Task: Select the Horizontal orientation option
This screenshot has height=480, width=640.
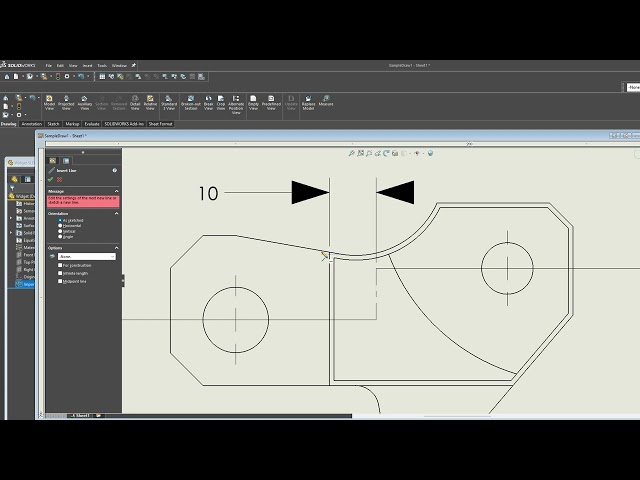Action: pyautogui.click(x=60, y=226)
